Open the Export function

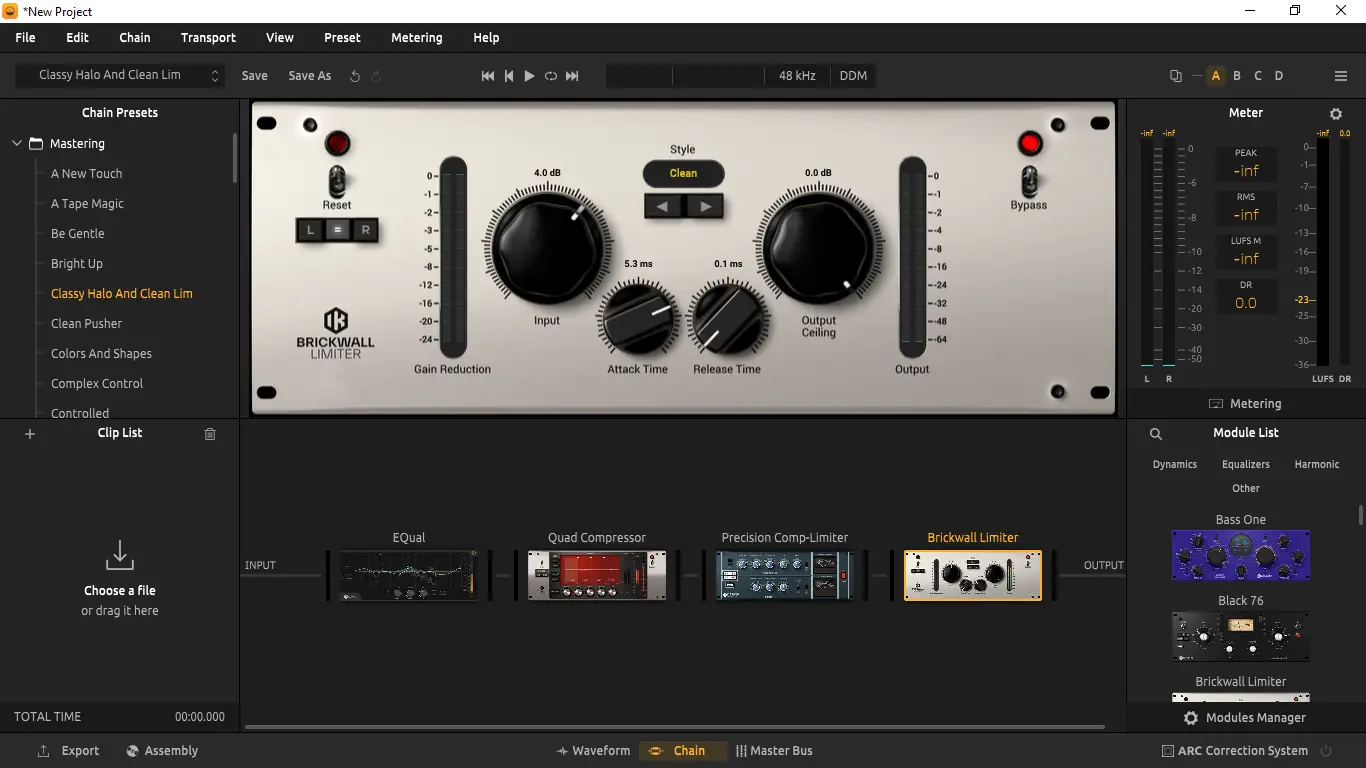click(67, 750)
